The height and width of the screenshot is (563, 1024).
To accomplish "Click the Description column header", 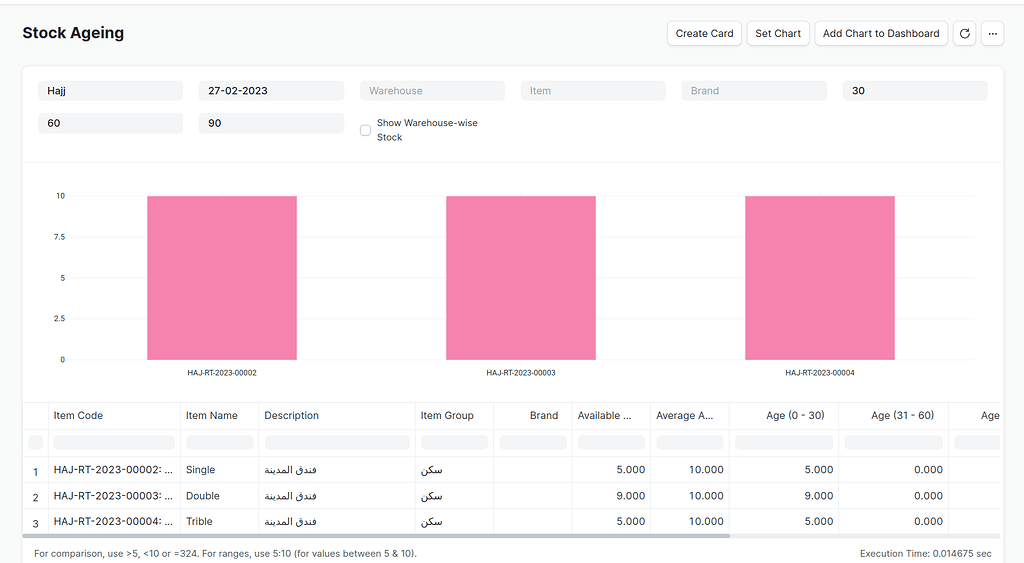I will tap(337, 415).
